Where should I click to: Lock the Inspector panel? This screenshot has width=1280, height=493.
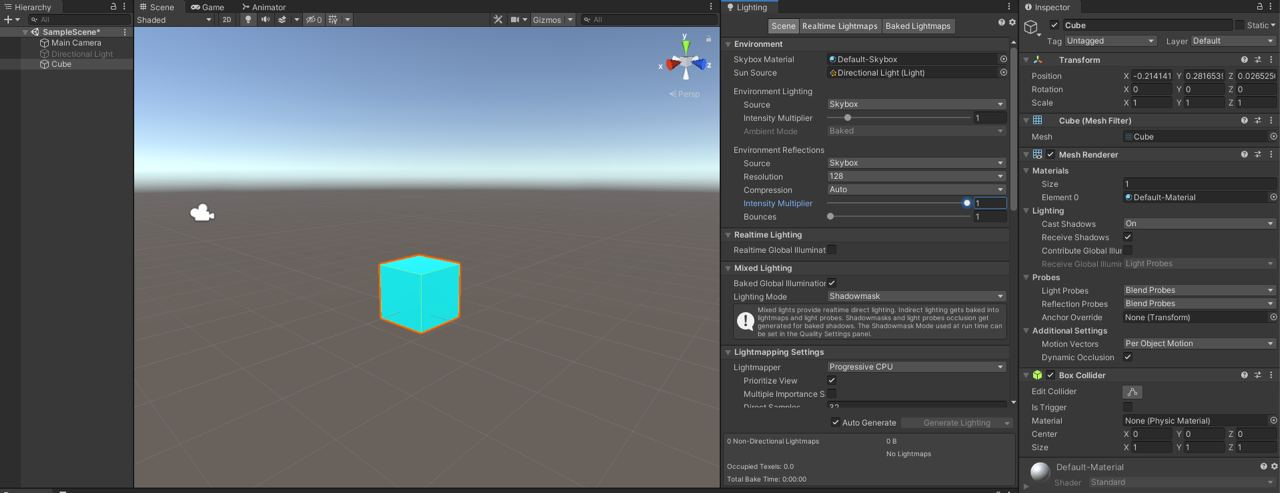(1259, 6)
